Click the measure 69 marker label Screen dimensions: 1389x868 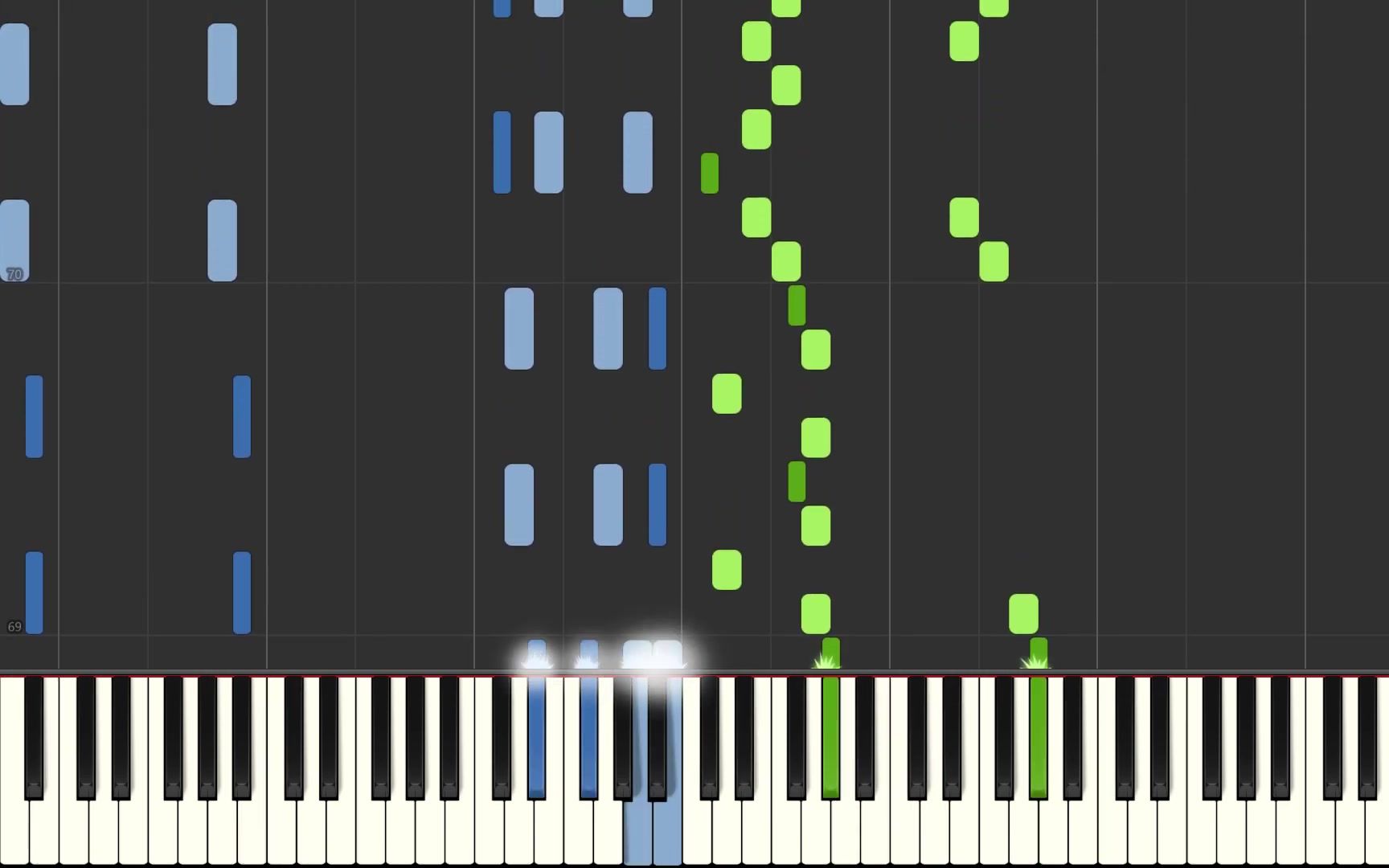[x=14, y=627]
